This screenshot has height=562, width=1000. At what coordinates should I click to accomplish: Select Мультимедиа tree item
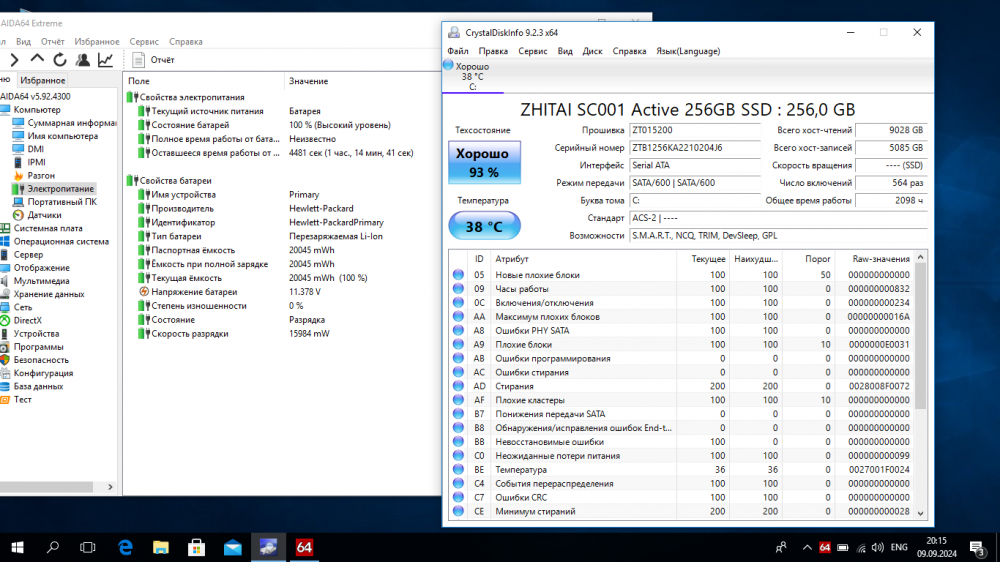tap(41, 281)
